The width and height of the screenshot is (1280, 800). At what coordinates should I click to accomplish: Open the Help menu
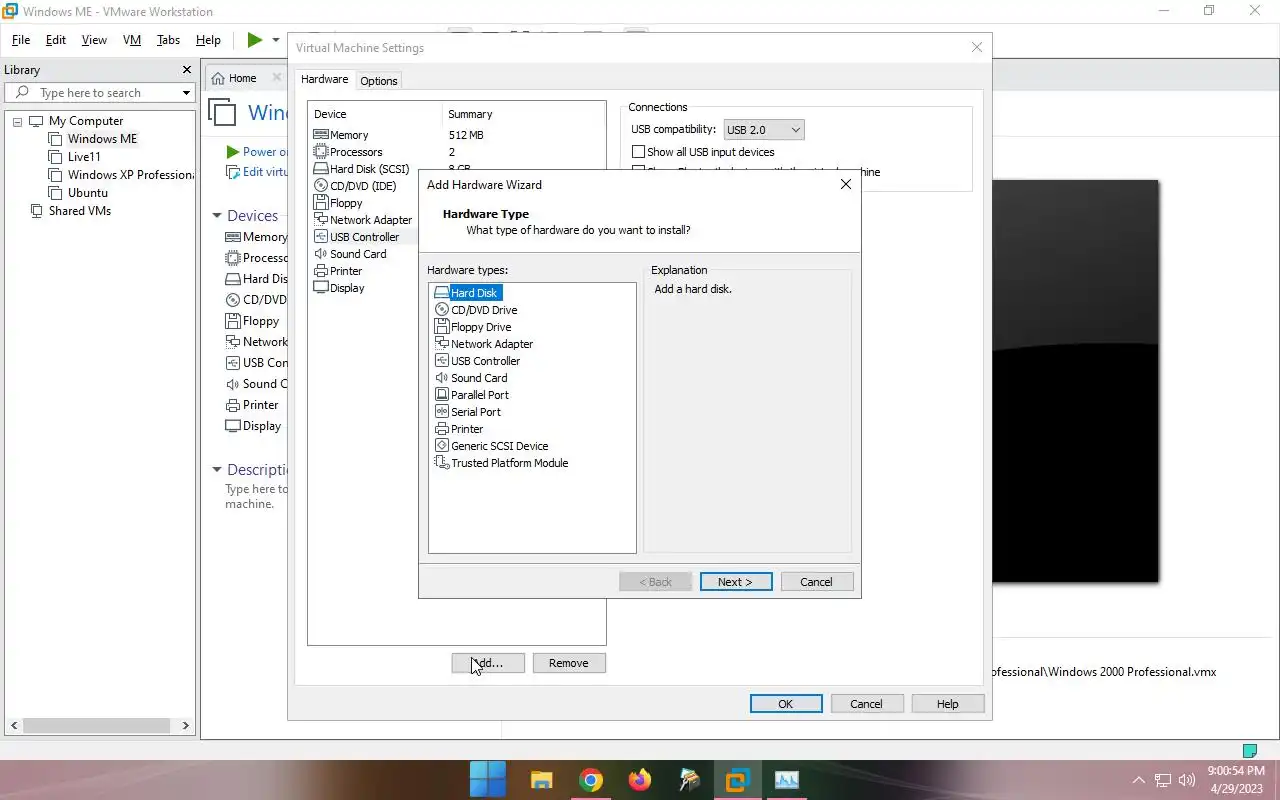pos(208,40)
